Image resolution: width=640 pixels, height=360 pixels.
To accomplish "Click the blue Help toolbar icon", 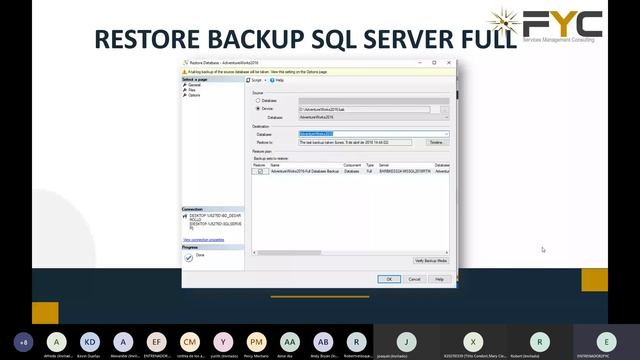I will click(x=272, y=80).
